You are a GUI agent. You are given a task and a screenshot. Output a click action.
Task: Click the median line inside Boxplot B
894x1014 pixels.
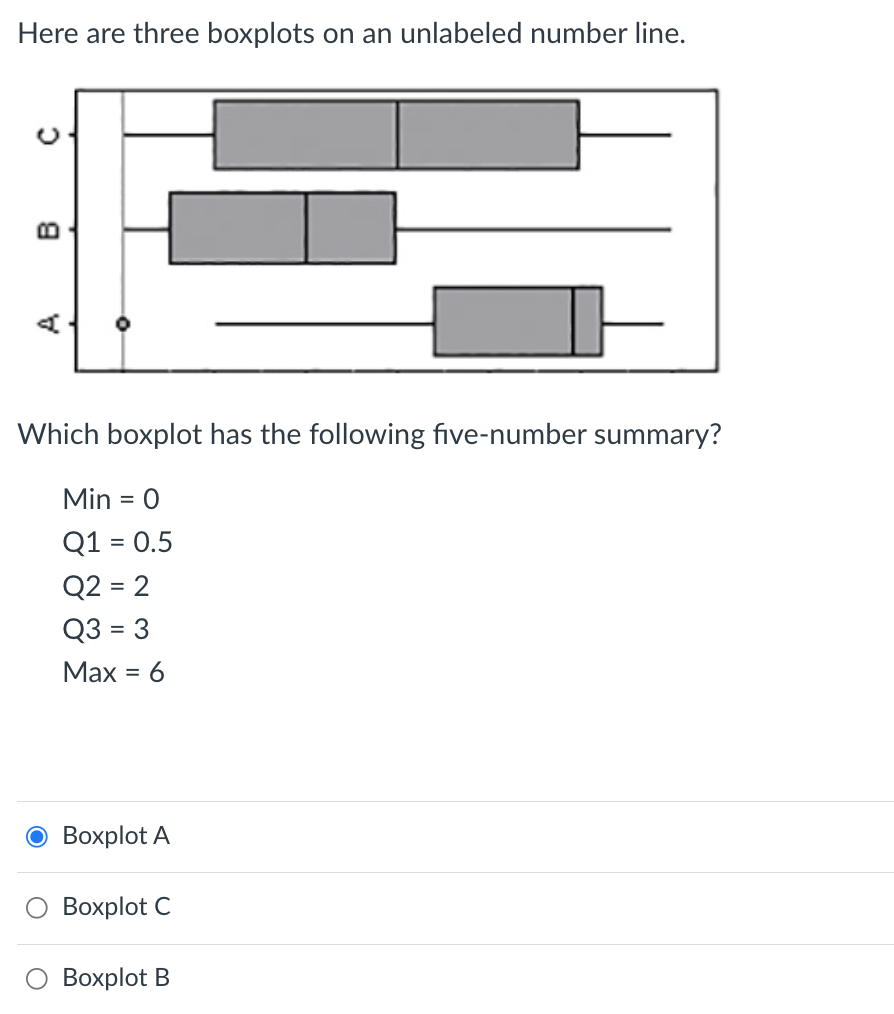pos(306,229)
